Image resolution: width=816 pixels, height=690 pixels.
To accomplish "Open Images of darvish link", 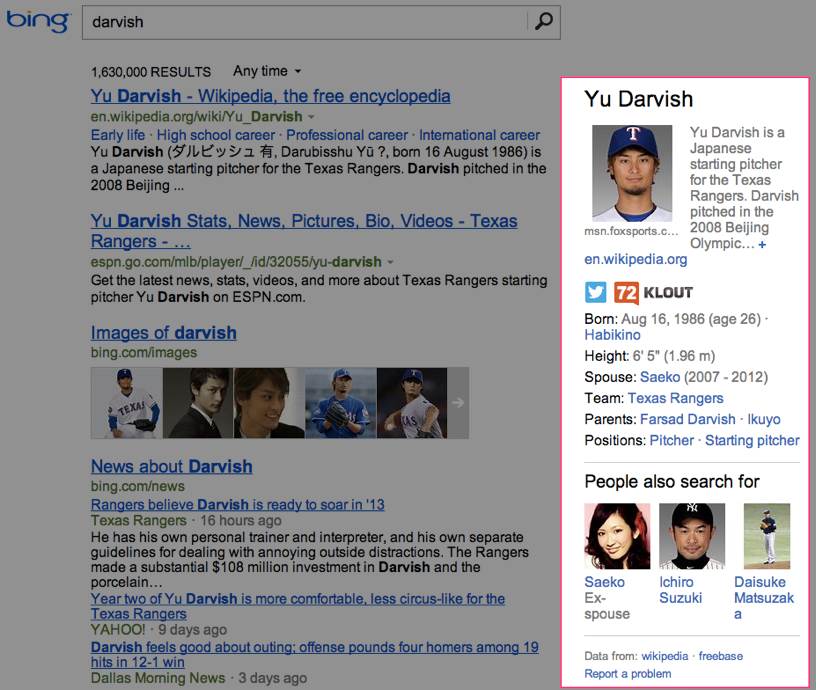I will pyautogui.click(x=163, y=333).
